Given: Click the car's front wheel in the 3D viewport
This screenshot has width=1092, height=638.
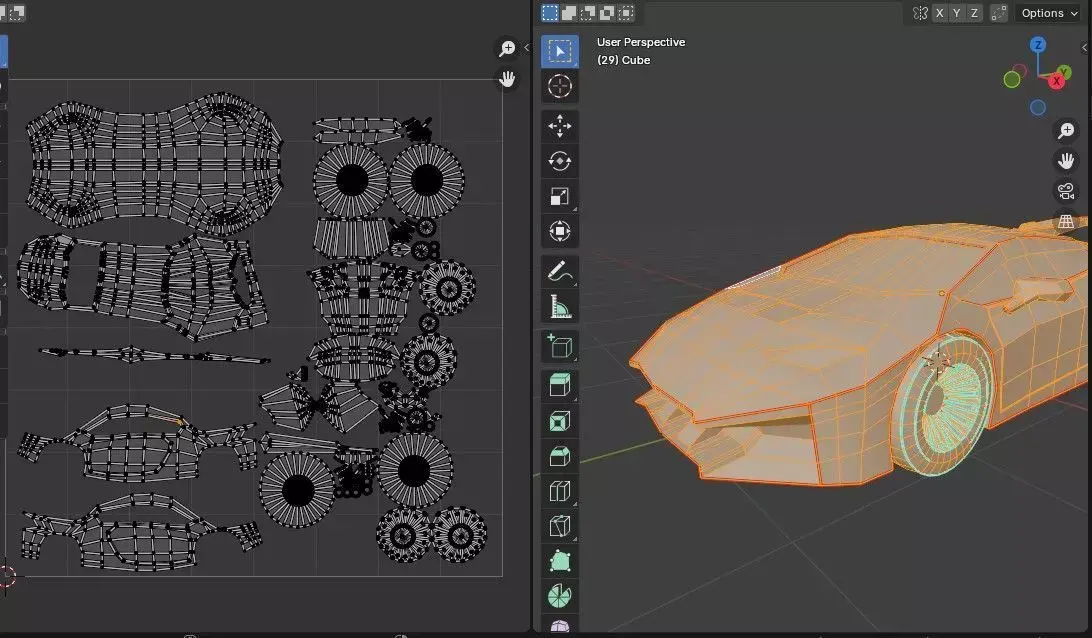Looking at the screenshot, I should tap(942, 403).
